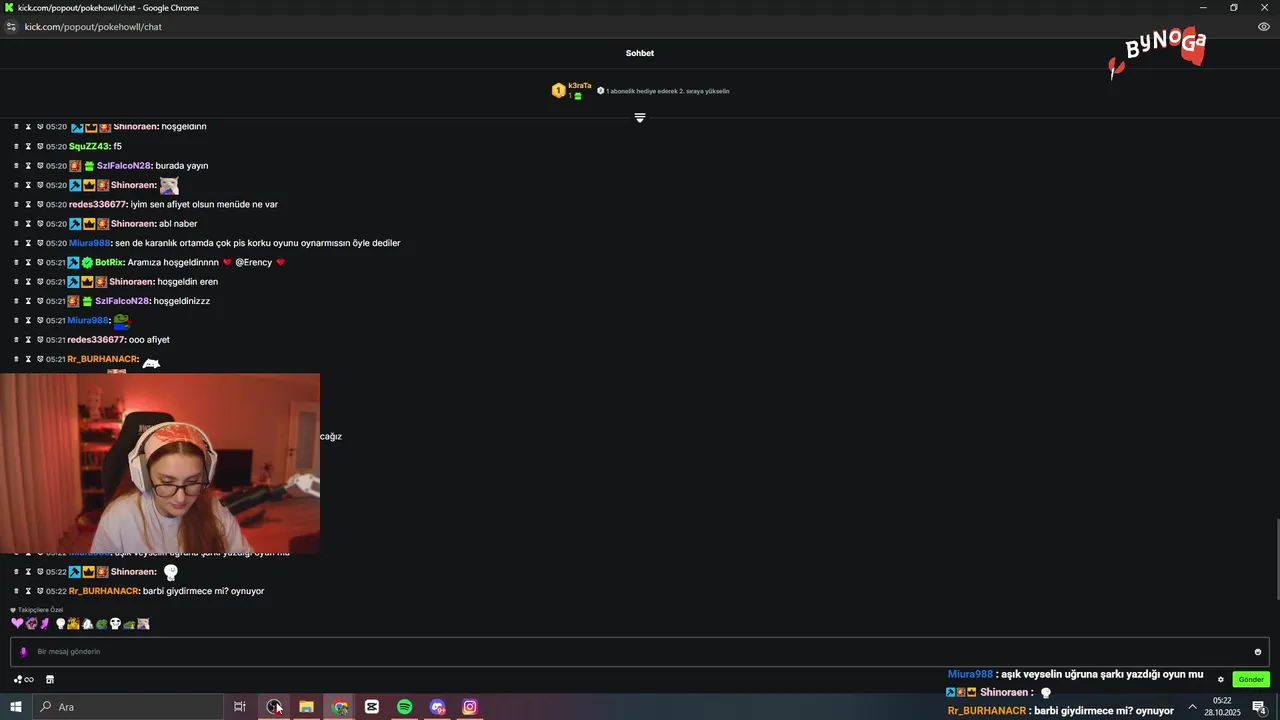Viewport: 1280px width, 720px height.
Task: Show hidden system tray icons
Action: point(1192,707)
